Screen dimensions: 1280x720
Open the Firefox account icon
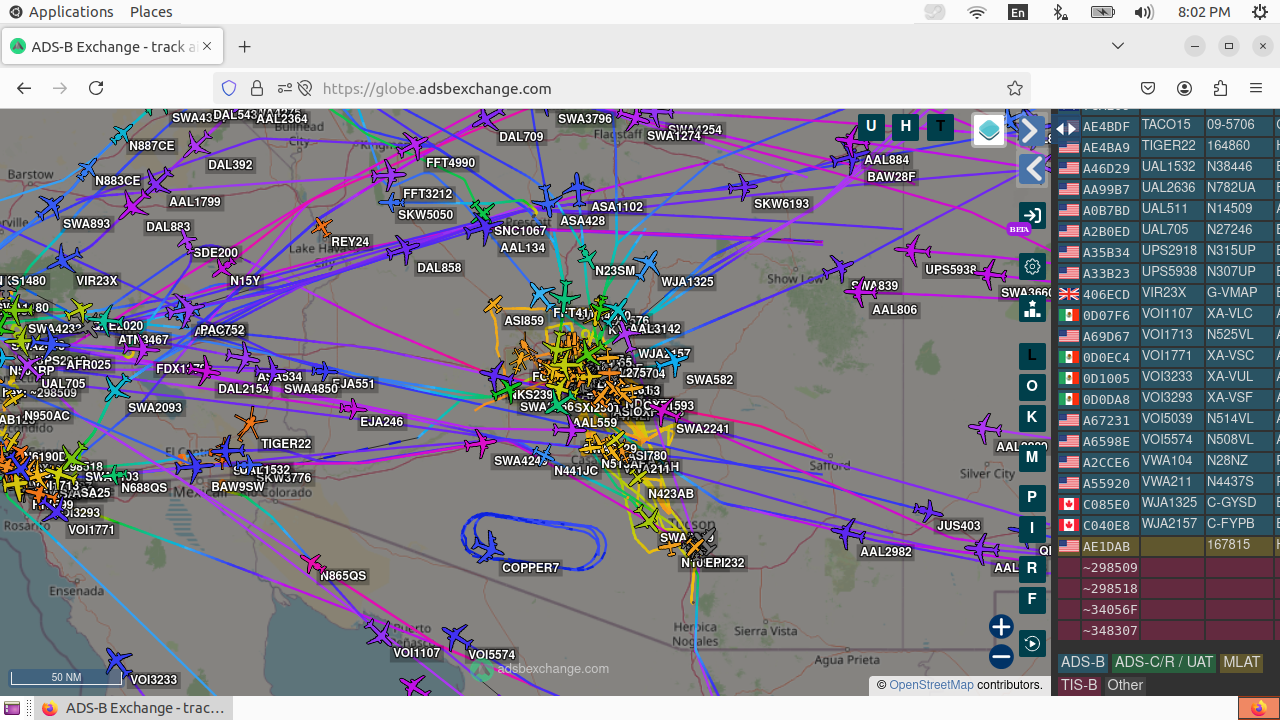(x=1185, y=88)
